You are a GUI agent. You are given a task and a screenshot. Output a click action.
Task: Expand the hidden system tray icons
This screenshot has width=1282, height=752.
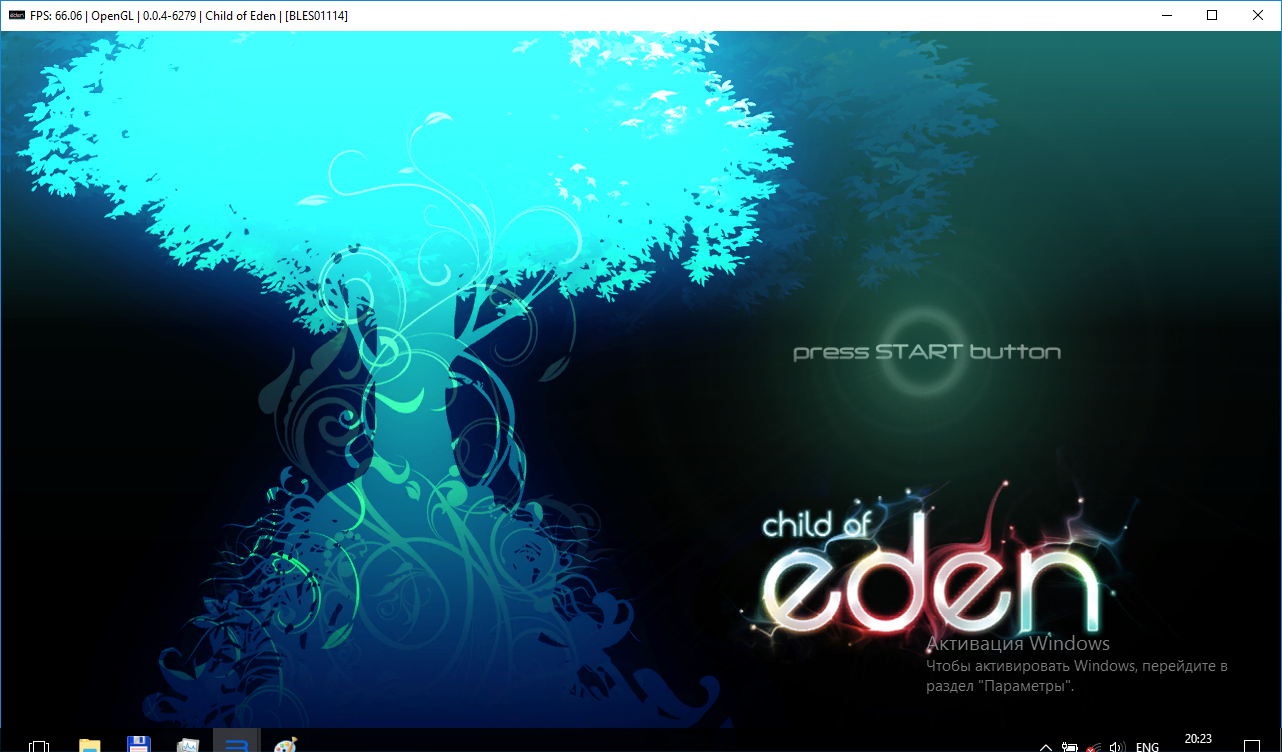[1046, 746]
